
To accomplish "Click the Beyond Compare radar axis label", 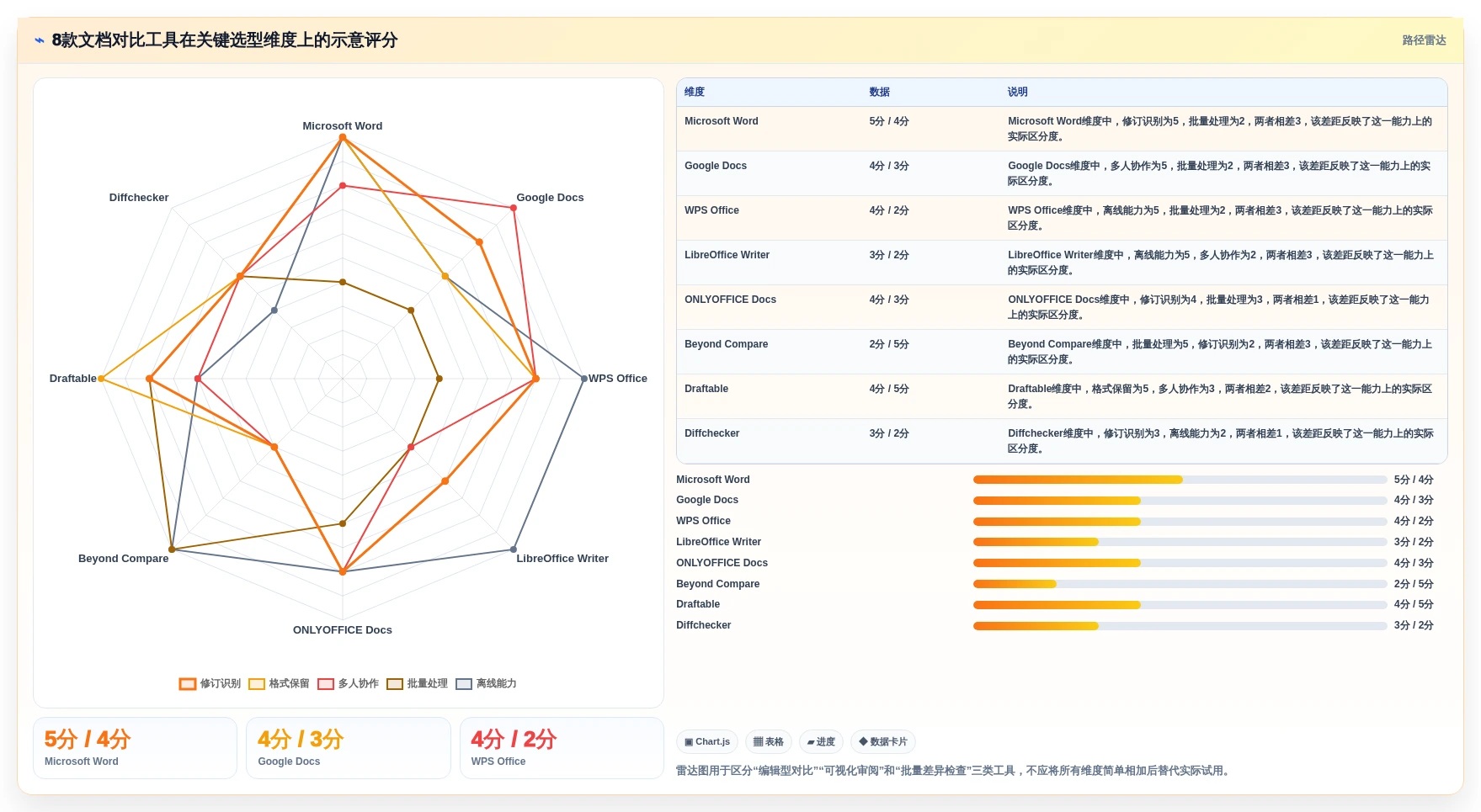I will pos(123,559).
